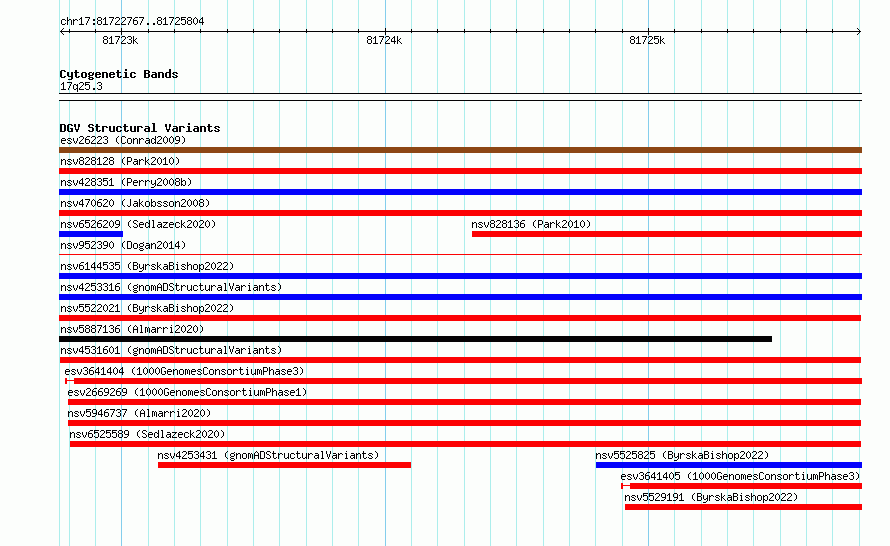Viewport: 890px width, 546px height.
Task: Select the nsv828128 (Park2010) variant label
Action: [120, 161]
